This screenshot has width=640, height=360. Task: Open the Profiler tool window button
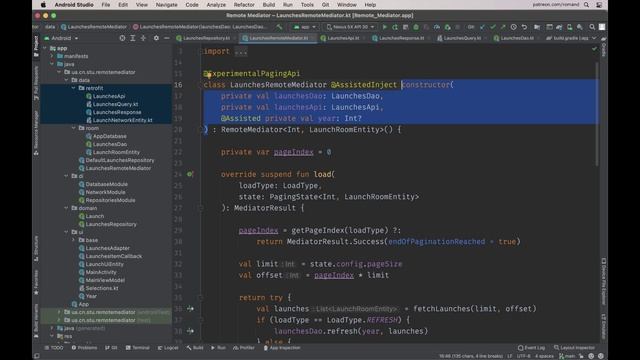pos(244,348)
